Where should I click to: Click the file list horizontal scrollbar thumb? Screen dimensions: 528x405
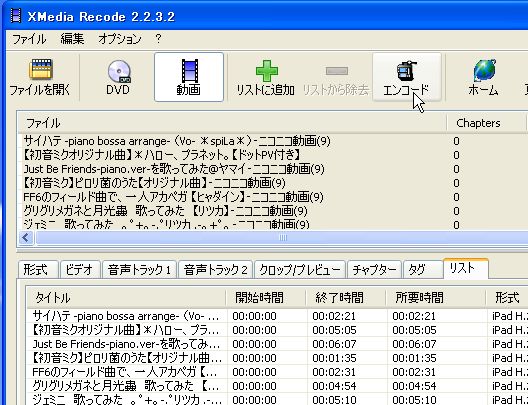[282, 238]
